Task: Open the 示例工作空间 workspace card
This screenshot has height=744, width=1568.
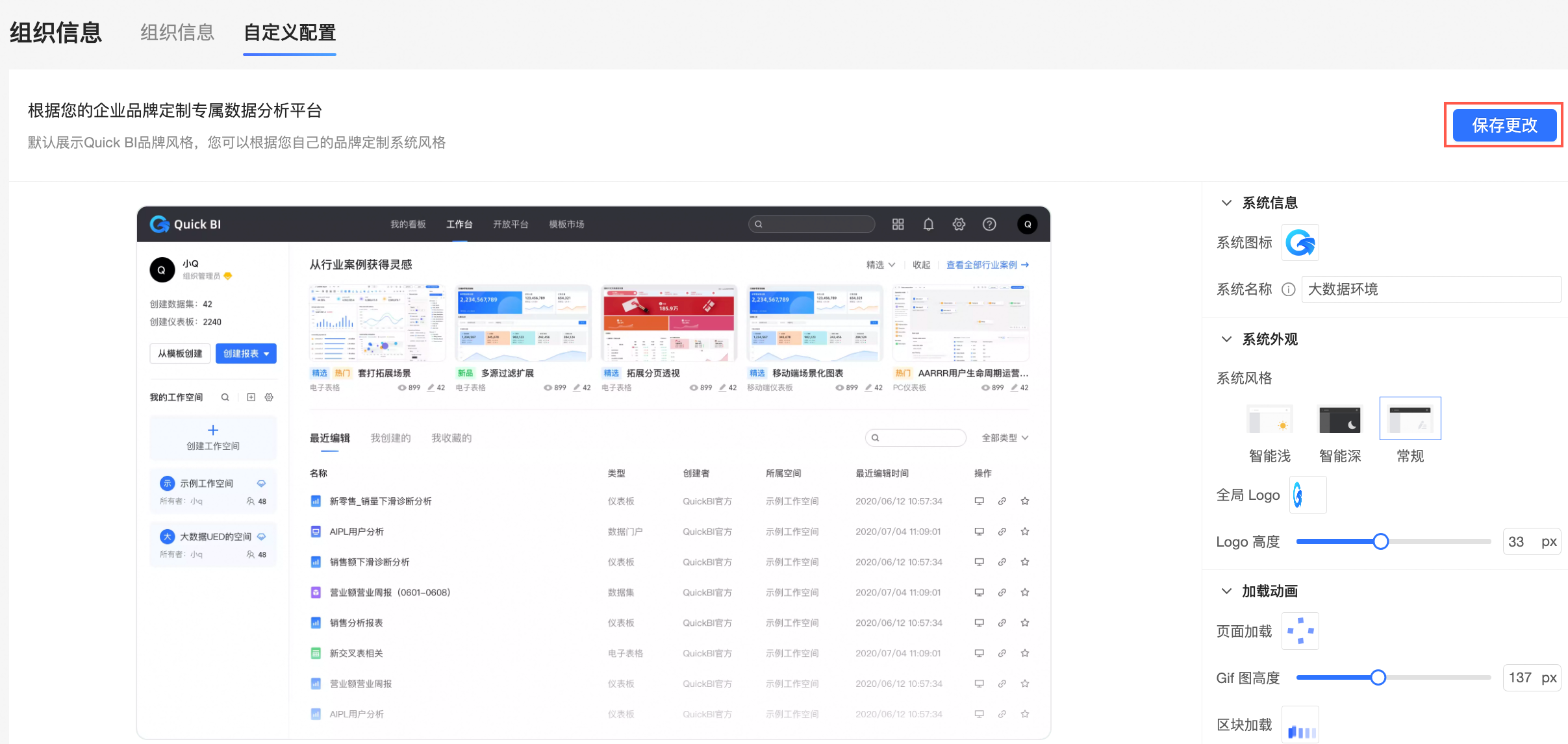Action: pyautogui.click(x=213, y=491)
